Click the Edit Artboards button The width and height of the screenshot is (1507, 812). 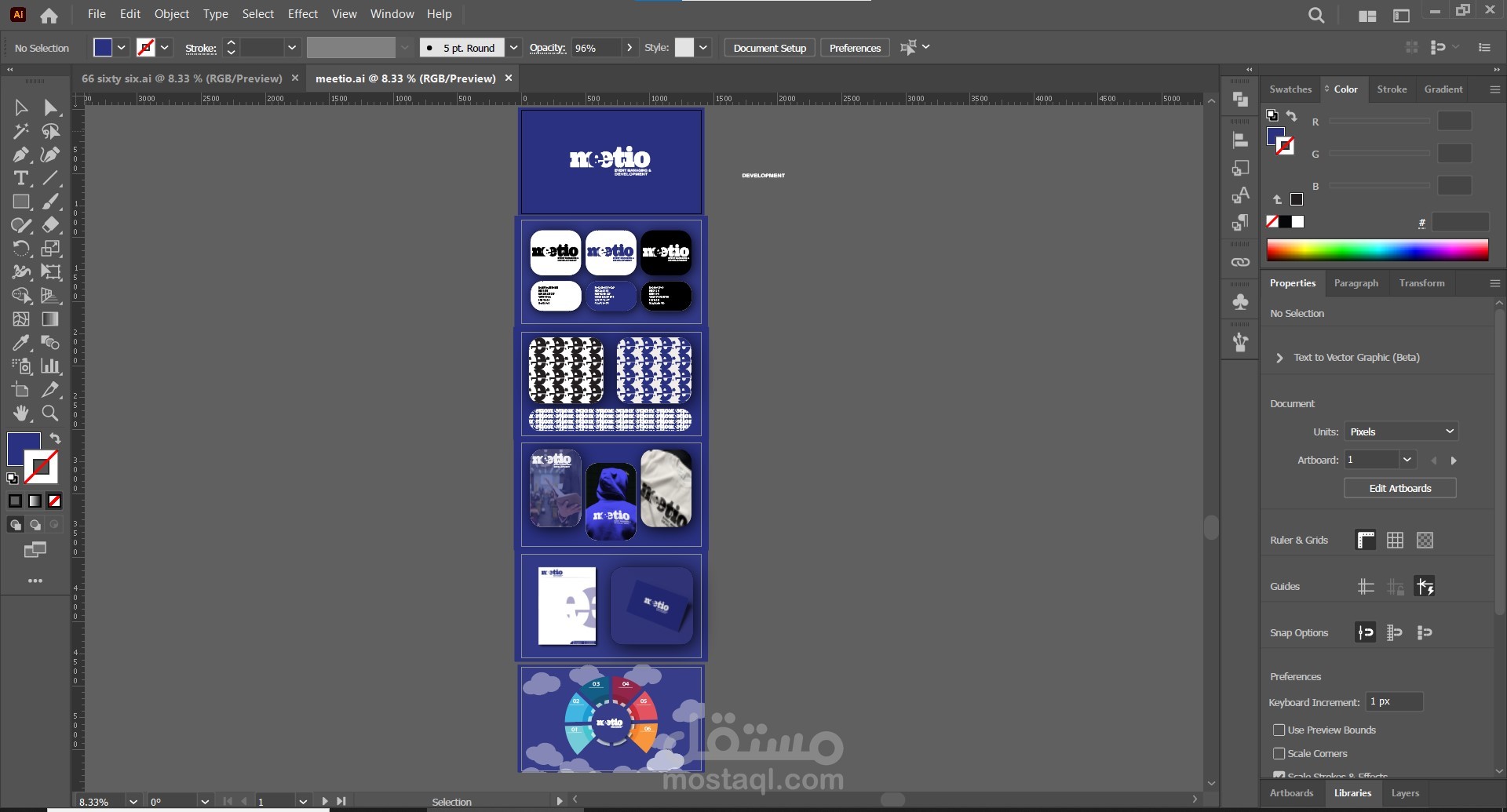(x=1400, y=488)
